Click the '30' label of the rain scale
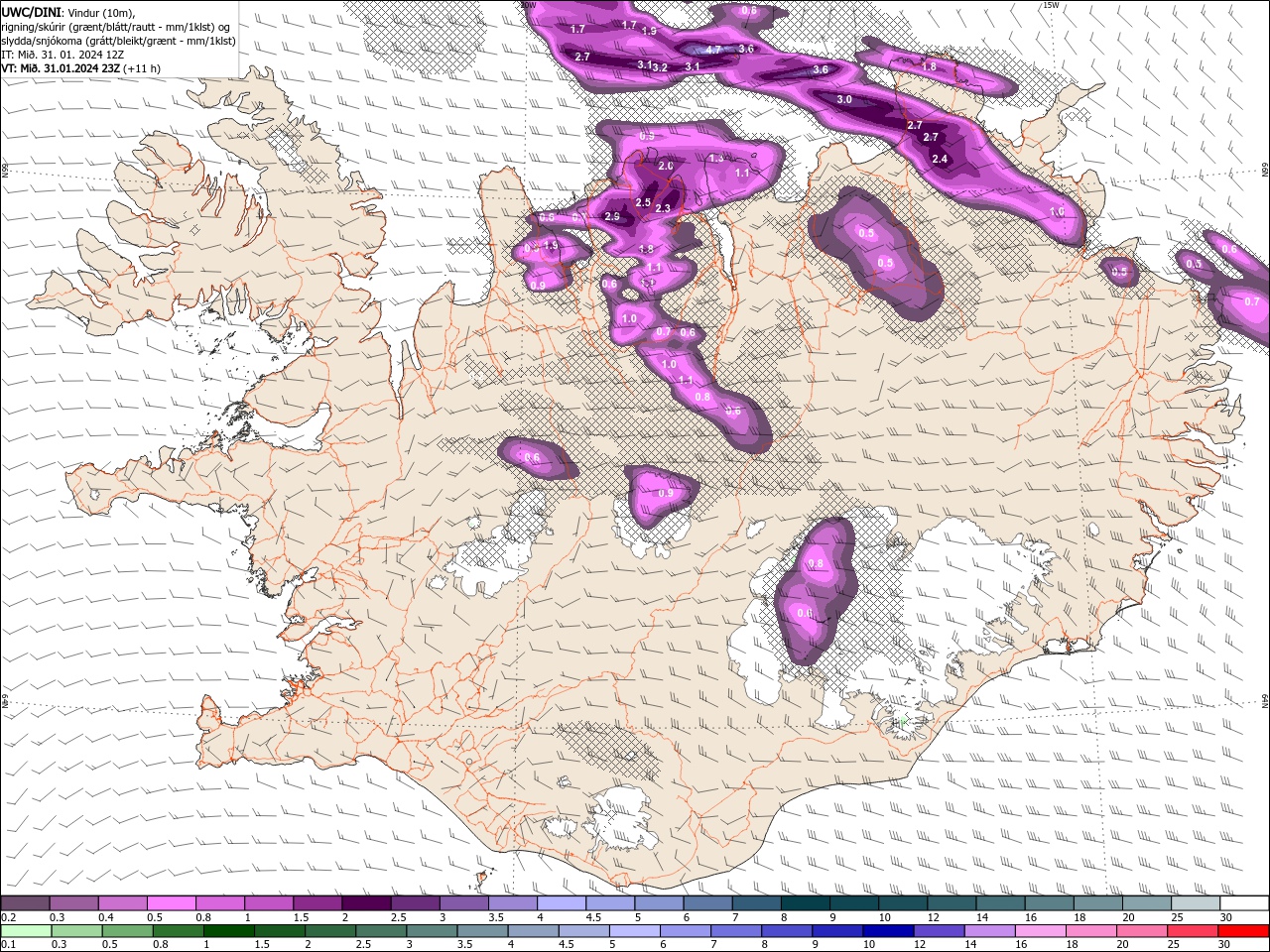The height and width of the screenshot is (952, 1270). click(x=1225, y=944)
